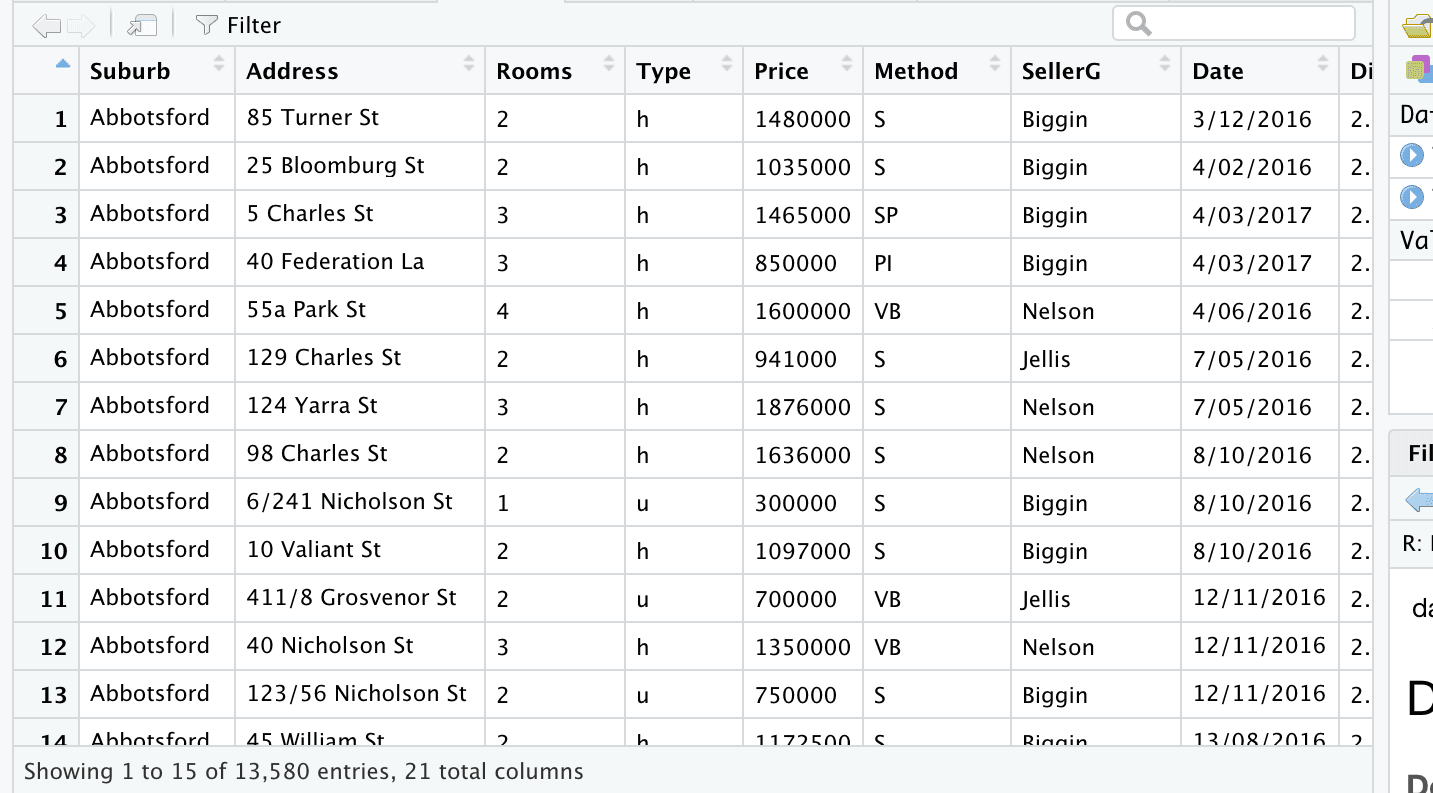Sort by the Suburb column arrows
Screen dimensions: 1433x793
[219, 65]
